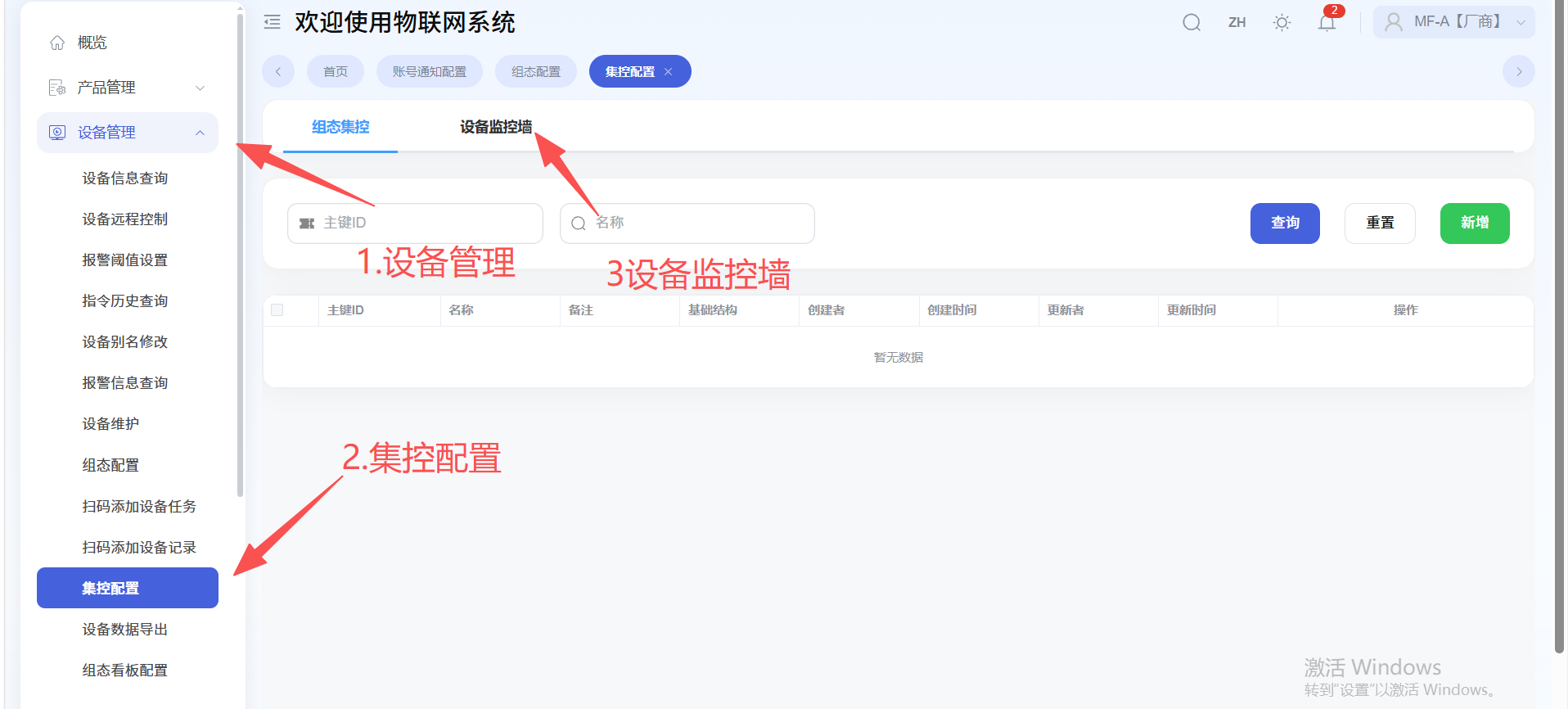Open 设备维护 in the sidebar

pyautogui.click(x=128, y=423)
